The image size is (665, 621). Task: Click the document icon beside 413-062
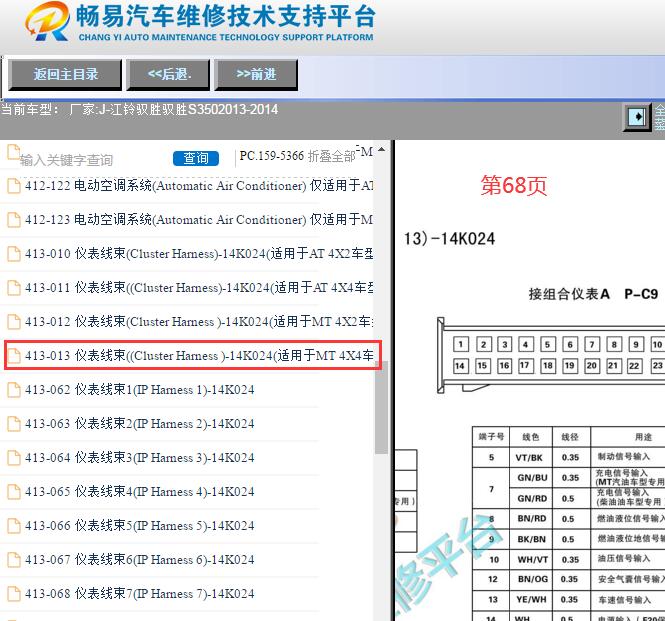(x=14, y=389)
